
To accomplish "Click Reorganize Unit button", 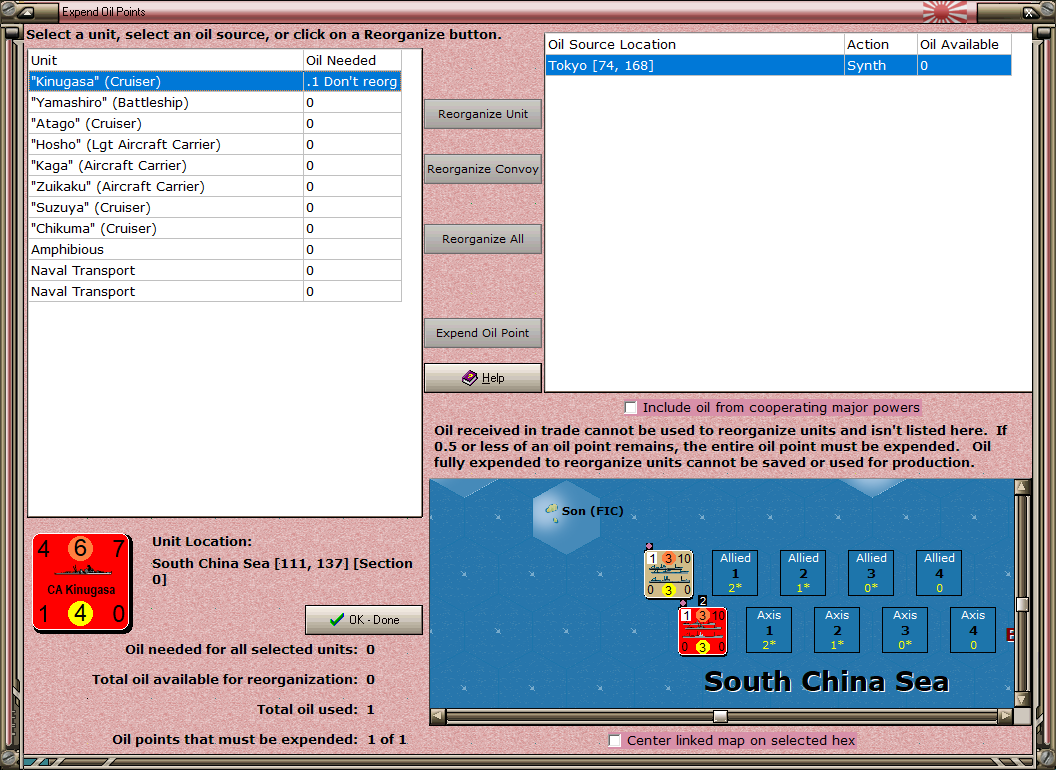I will coord(483,114).
